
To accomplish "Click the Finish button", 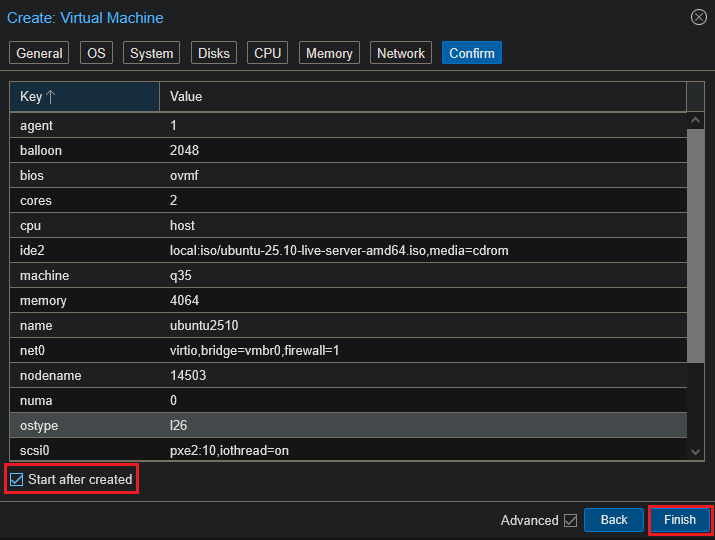I will click(x=680, y=520).
